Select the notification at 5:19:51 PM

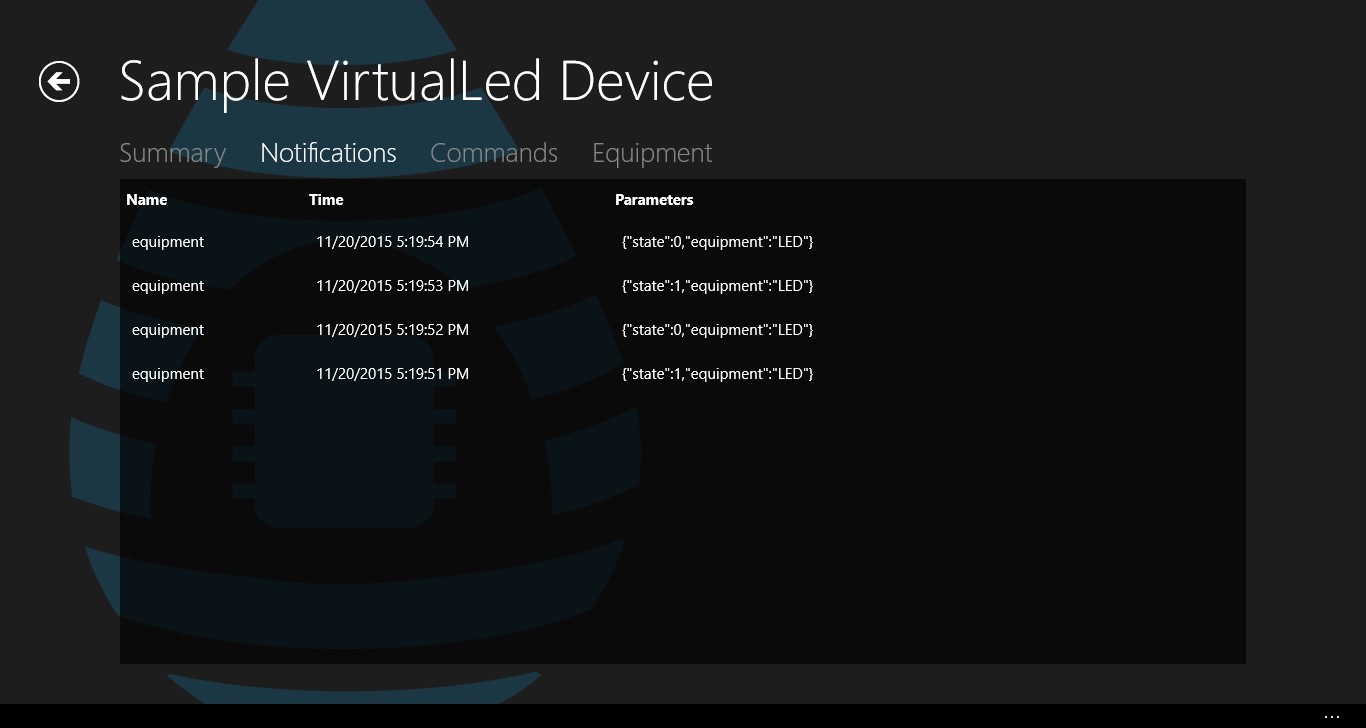[392, 374]
